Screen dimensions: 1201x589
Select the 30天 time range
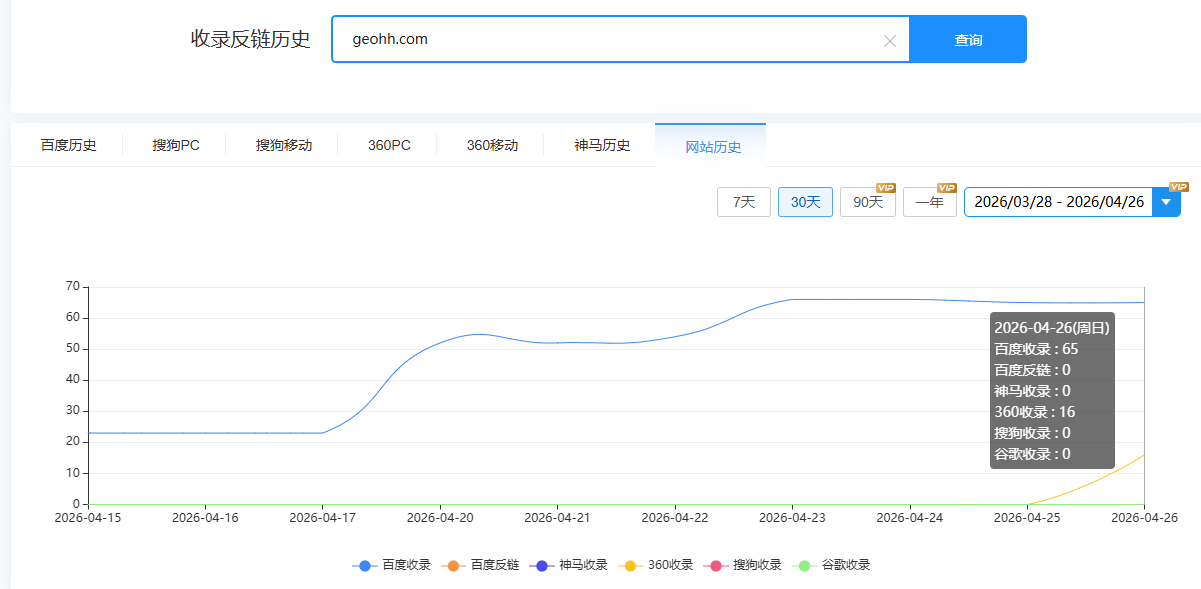pyautogui.click(x=805, y=202)
